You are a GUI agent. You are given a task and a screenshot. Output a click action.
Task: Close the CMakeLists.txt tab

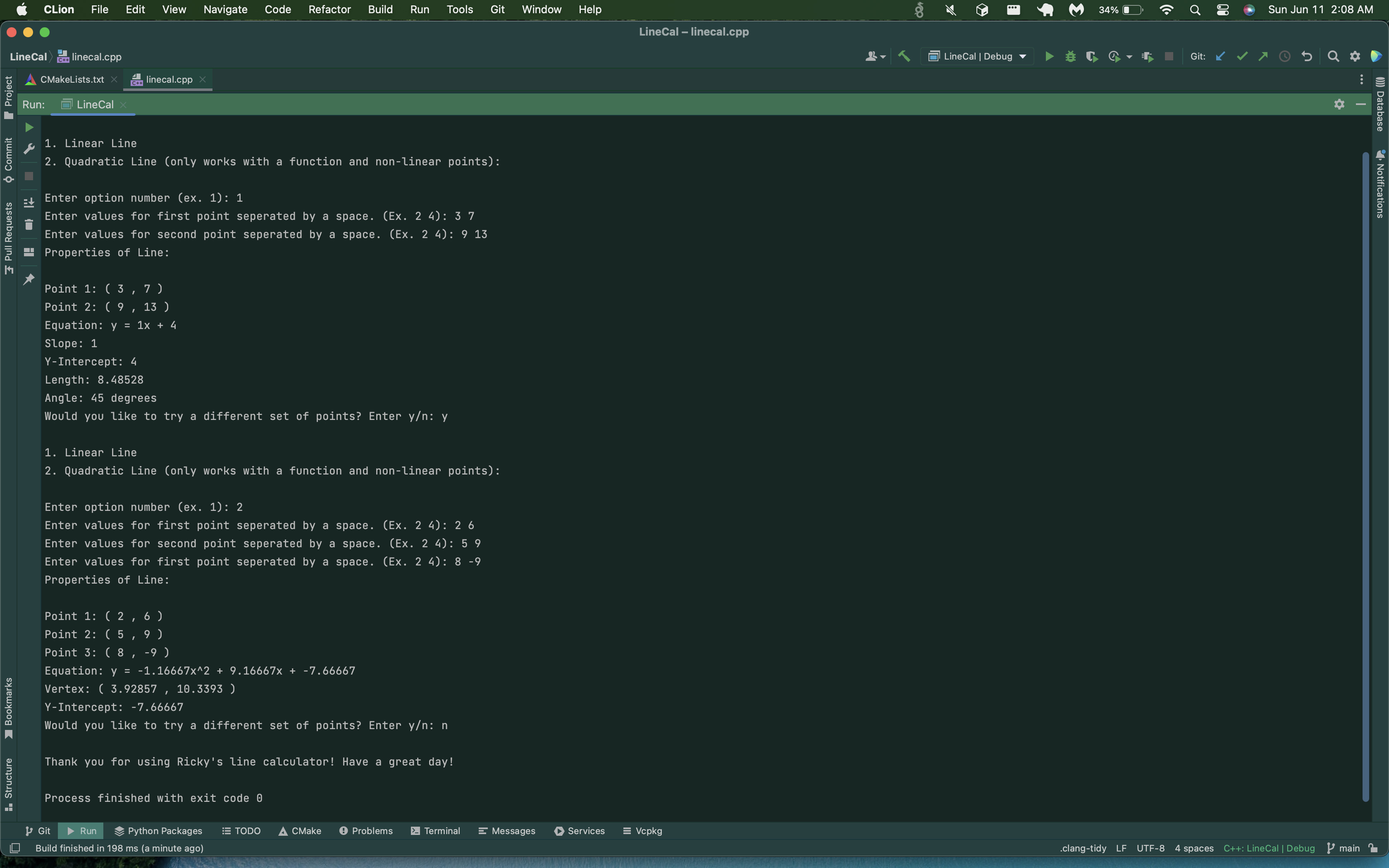click(x=114, y=79)
